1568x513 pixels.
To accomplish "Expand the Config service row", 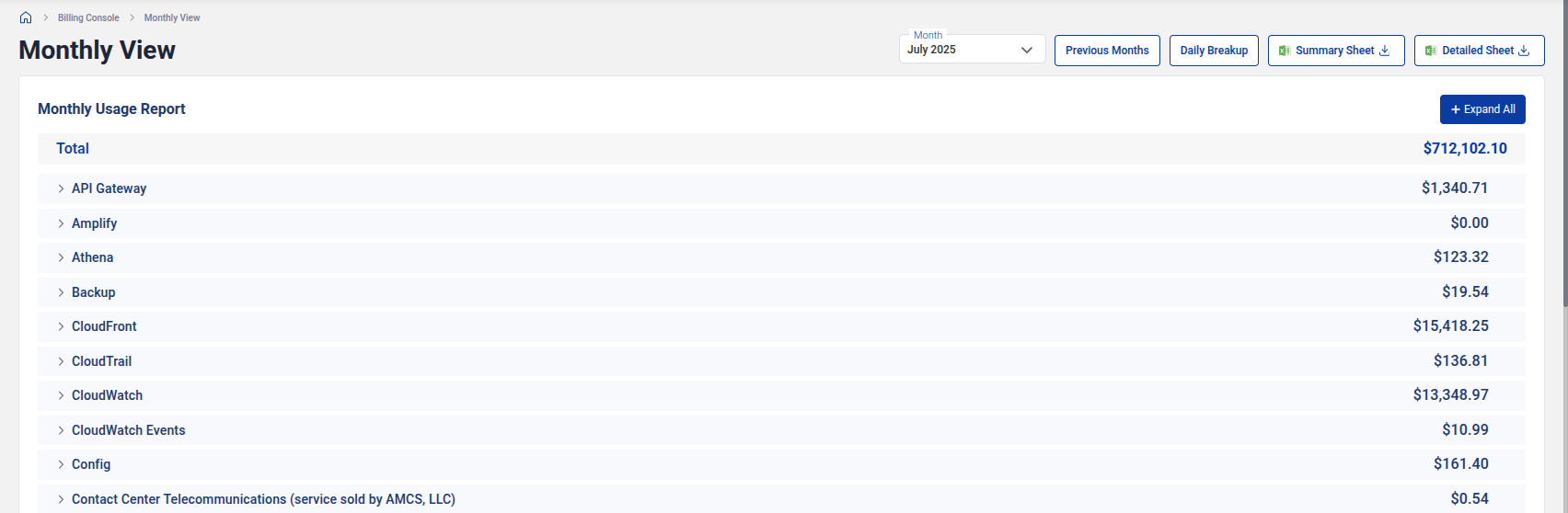I will click(x=61, y=464).
